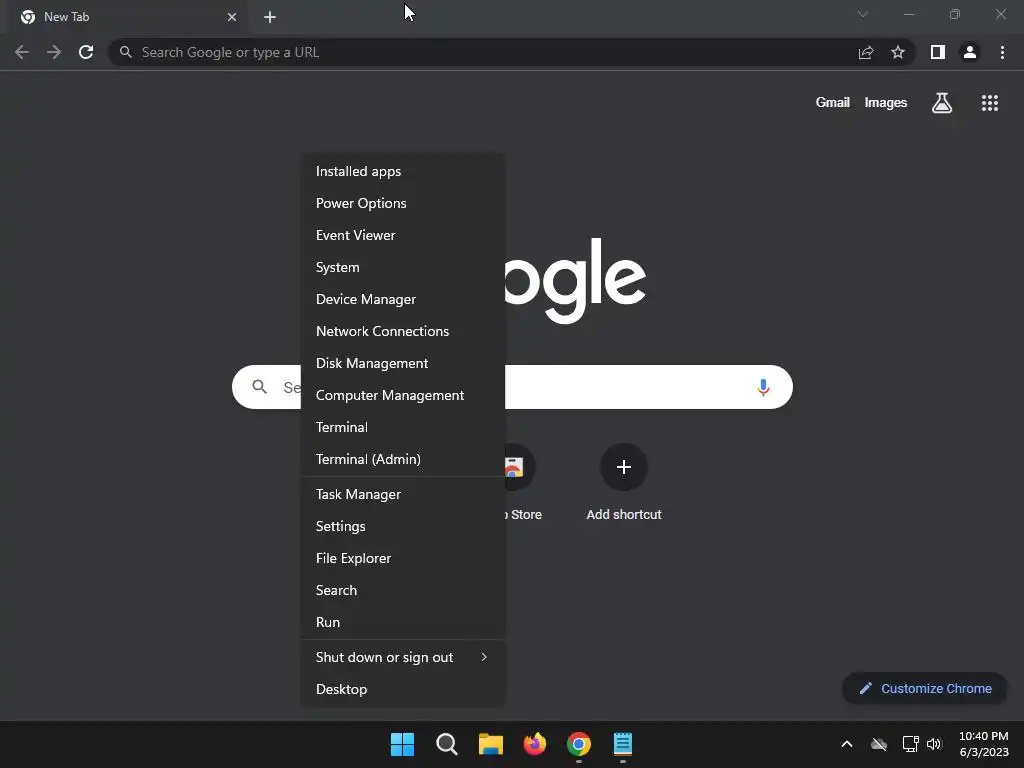Click the OneDrive cloud tray icon

click(879, 744)
